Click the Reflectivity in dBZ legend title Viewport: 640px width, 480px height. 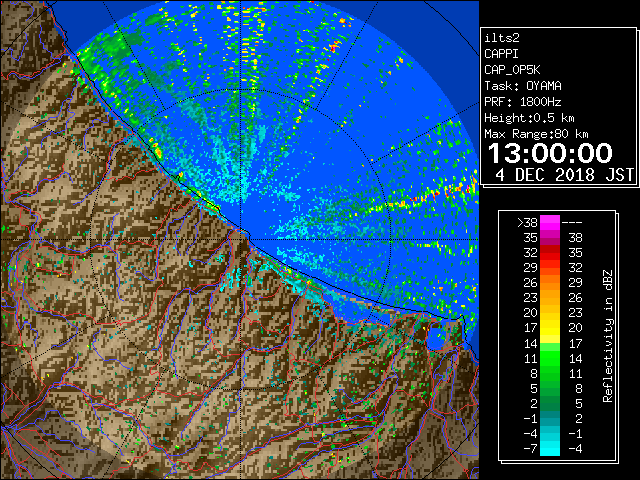point(608,336)
